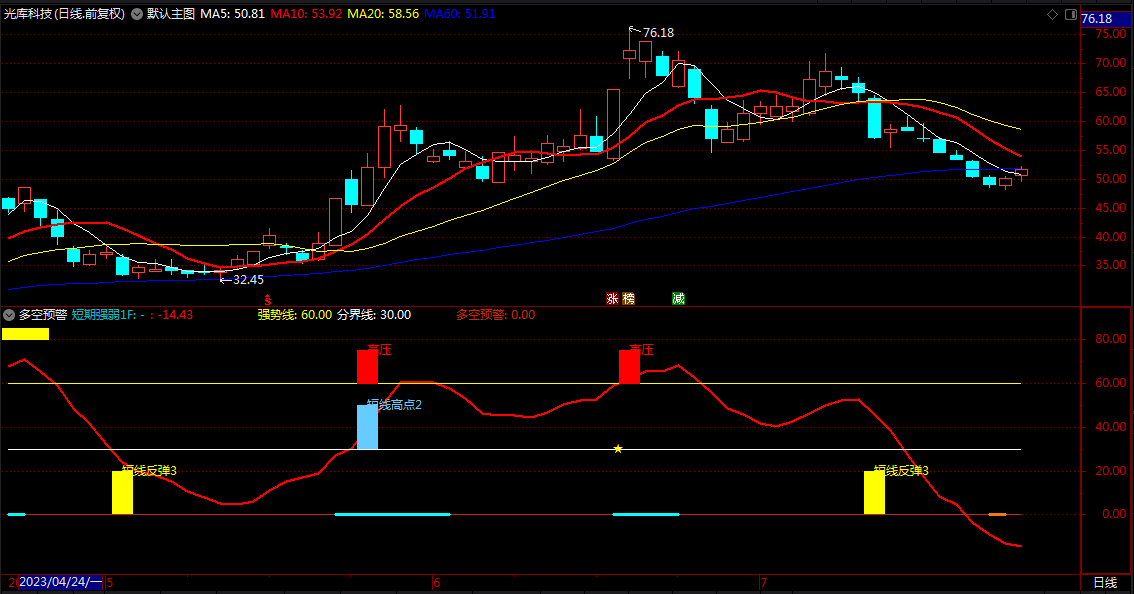This screenshot has height=594, width=1134.
Task: Click the 76.18 high price annotation
Action: (x=658, y=33)
